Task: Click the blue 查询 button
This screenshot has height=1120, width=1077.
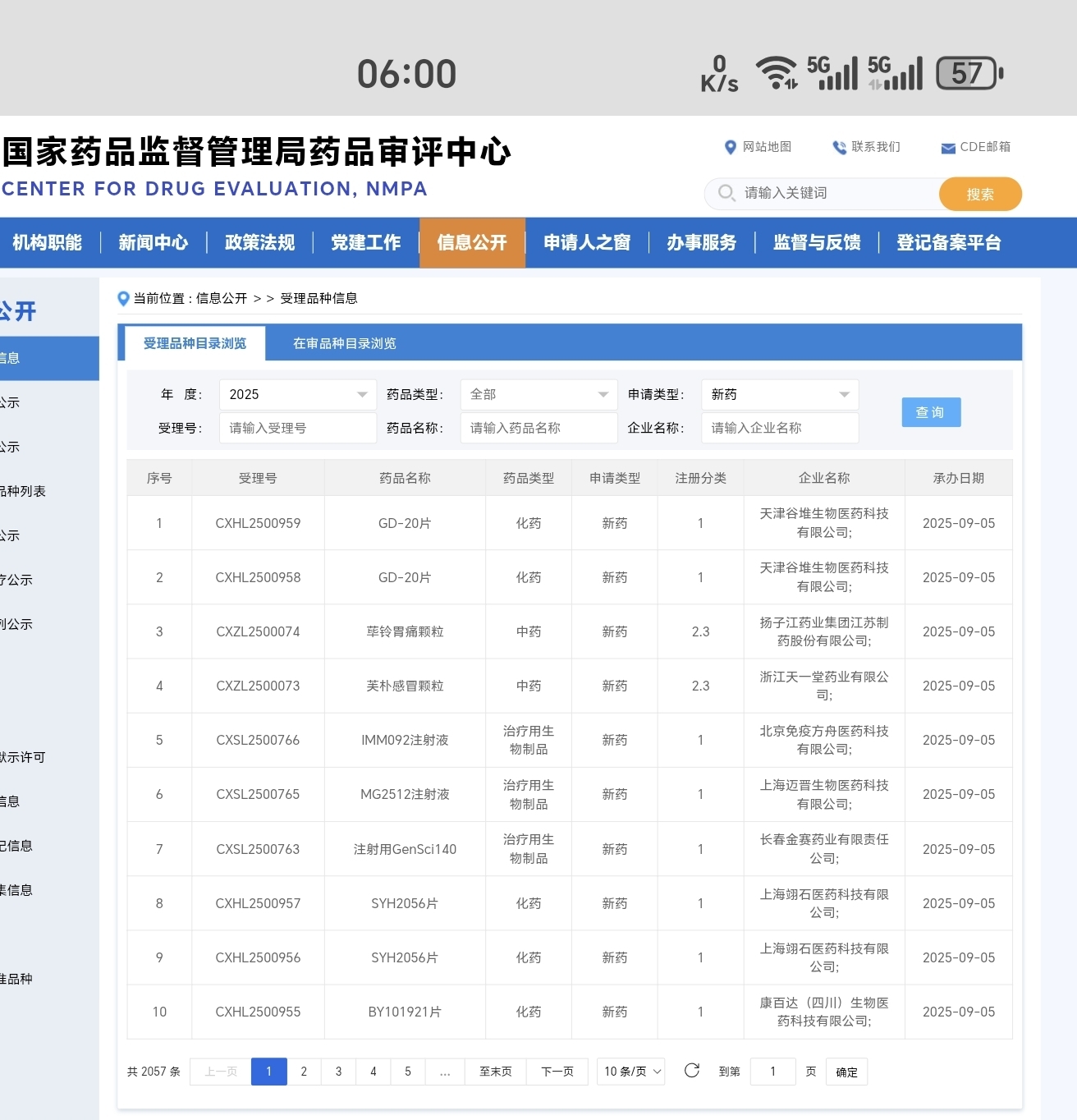Action: point(931,412)
